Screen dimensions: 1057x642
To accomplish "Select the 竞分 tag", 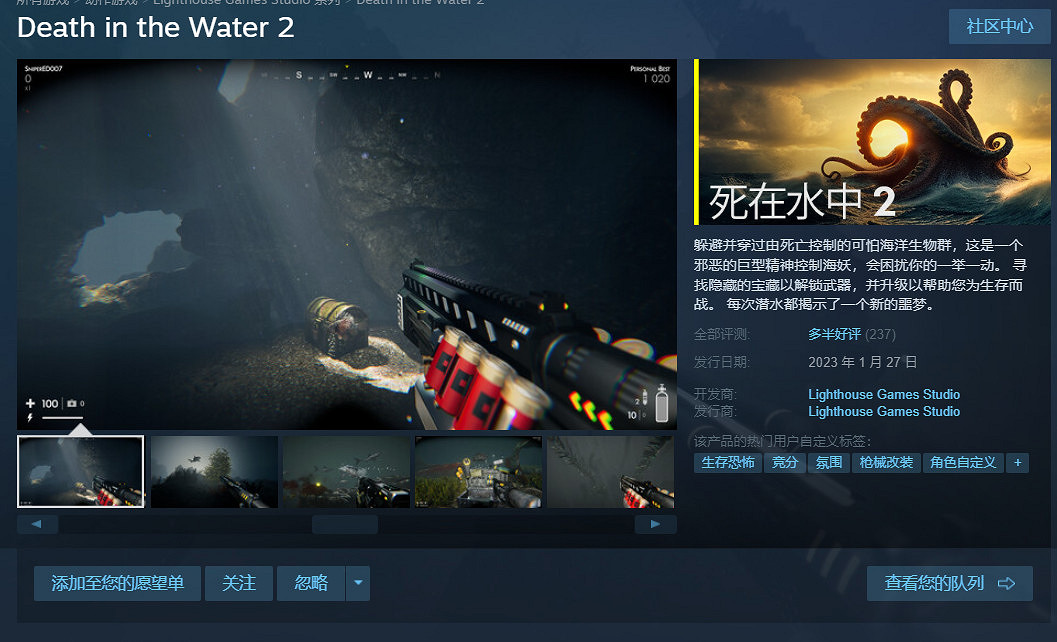I will (x=785, y=462).
